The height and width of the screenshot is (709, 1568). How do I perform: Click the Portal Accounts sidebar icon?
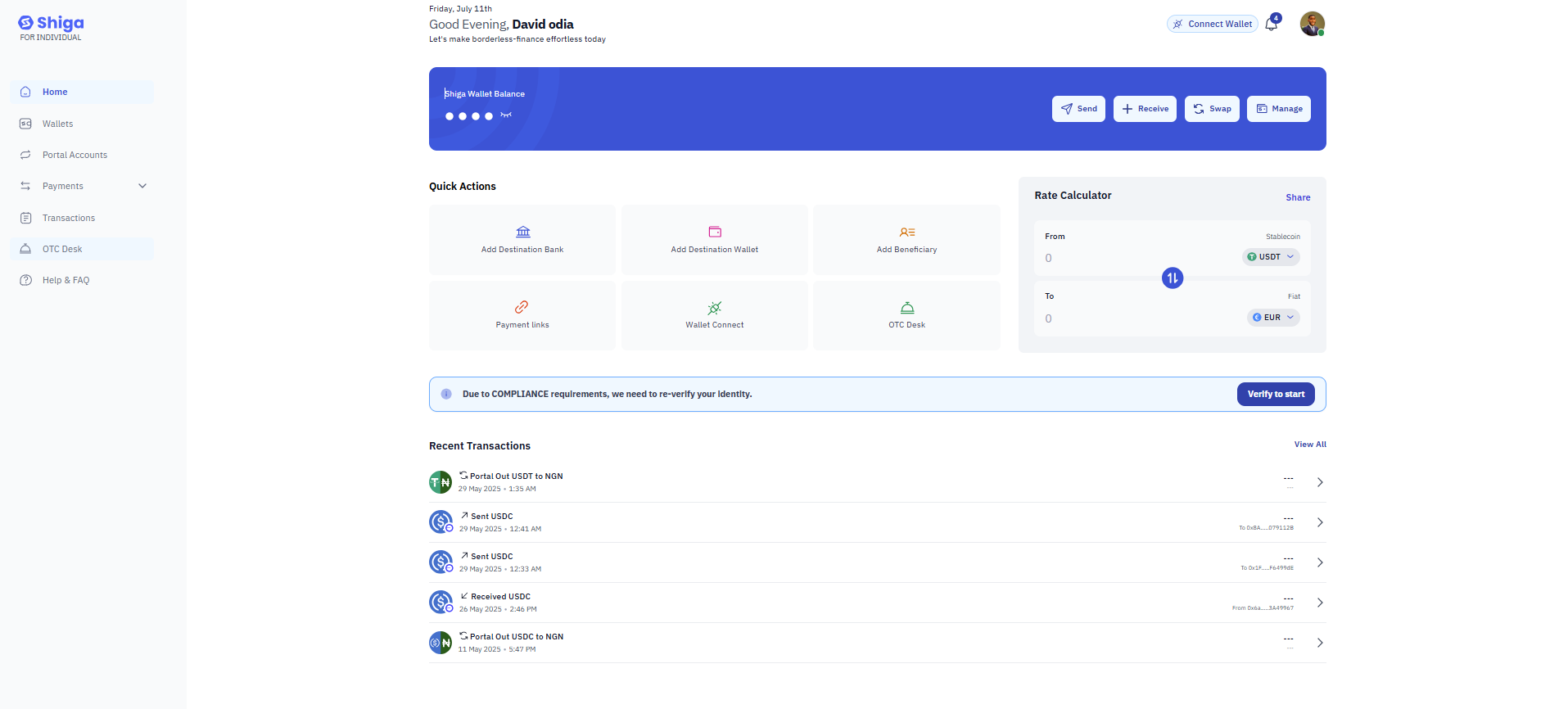click(x=25, y=155)
